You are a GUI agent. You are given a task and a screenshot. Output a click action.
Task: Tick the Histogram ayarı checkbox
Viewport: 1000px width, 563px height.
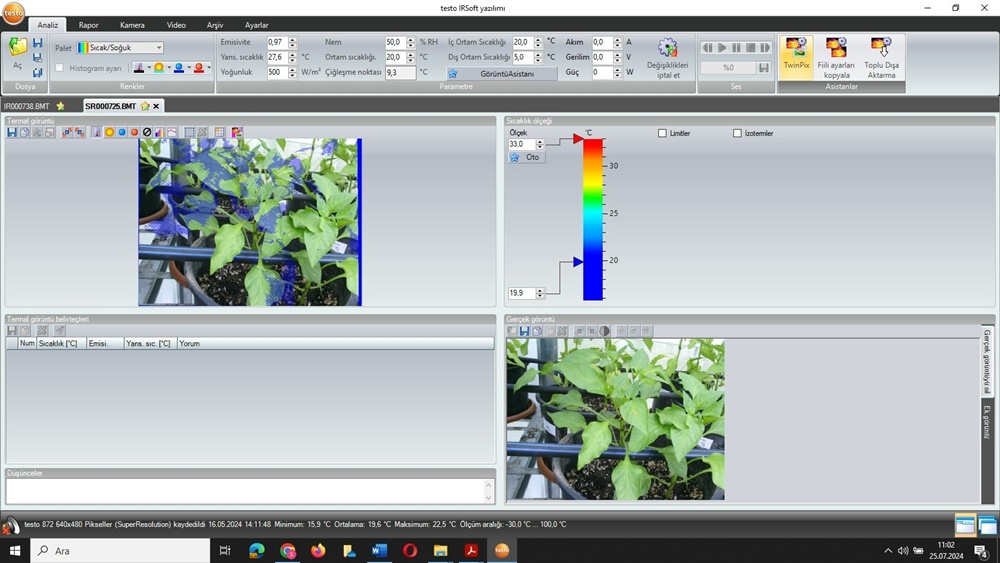(x=60, y=68)
